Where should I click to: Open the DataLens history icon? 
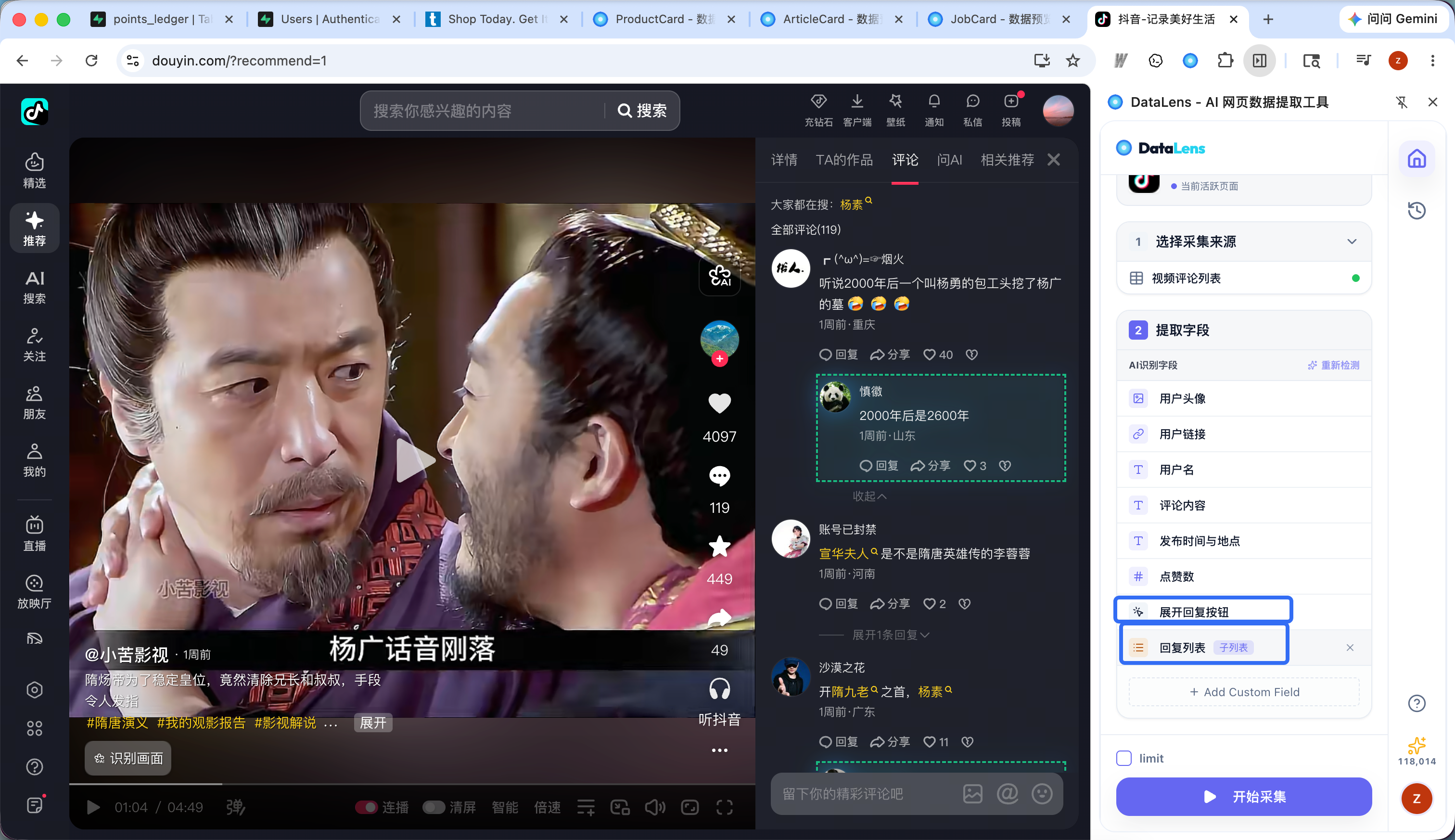[1417, 211]
